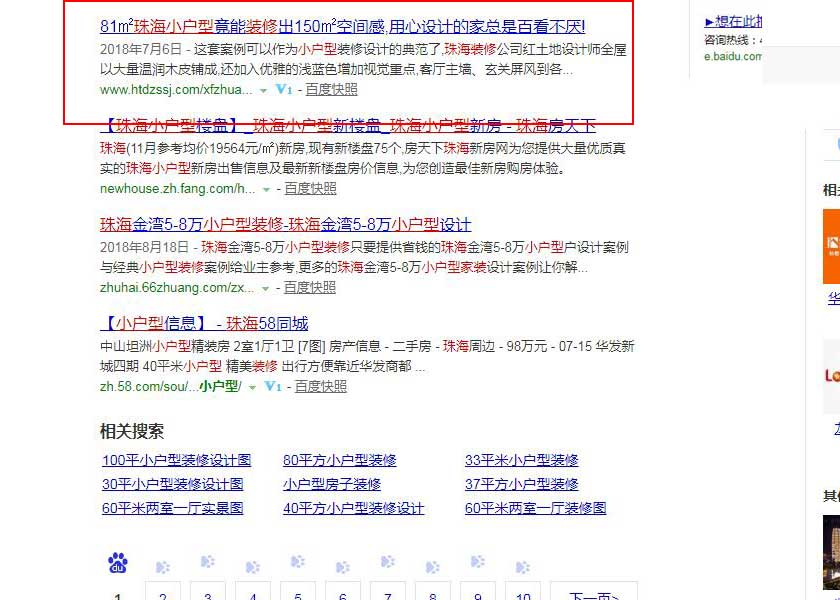Select the paw icon above page 8
The width and height of the screenshot is (840, 600).
[433, 567]
